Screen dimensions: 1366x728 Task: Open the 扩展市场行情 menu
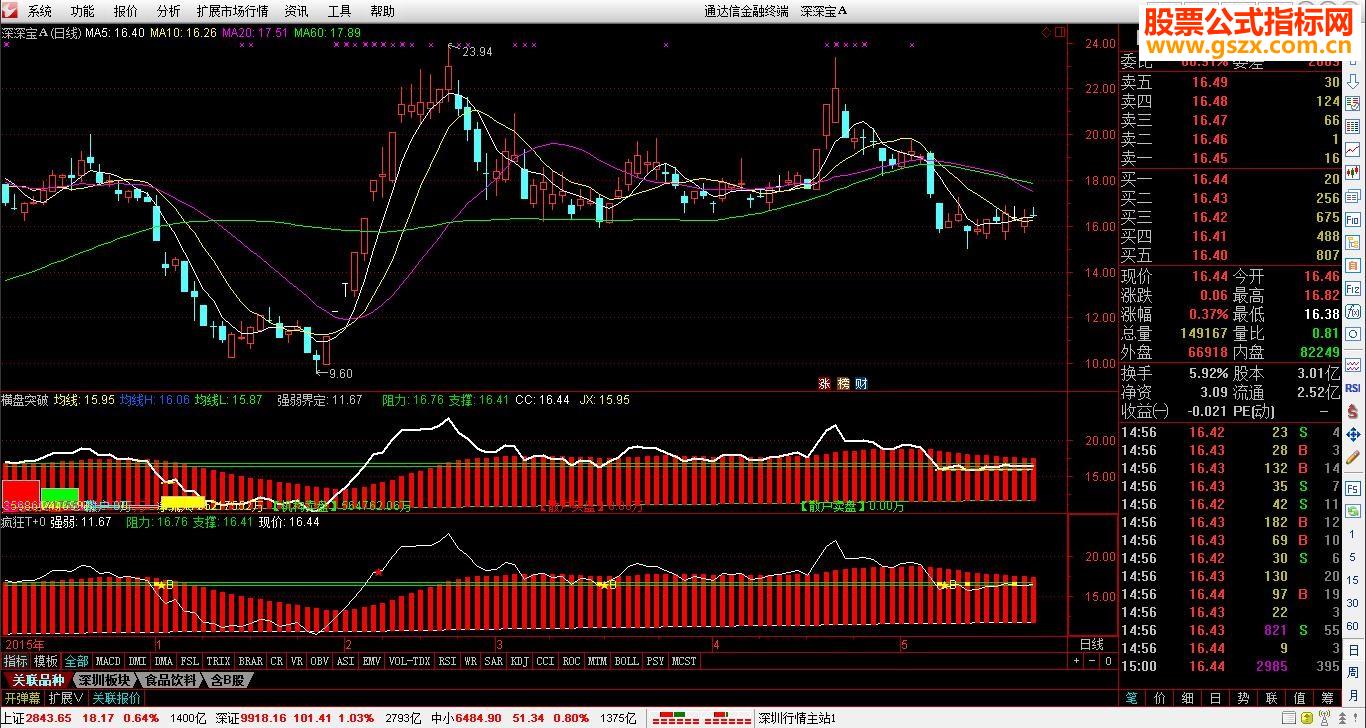click(233, 11)
